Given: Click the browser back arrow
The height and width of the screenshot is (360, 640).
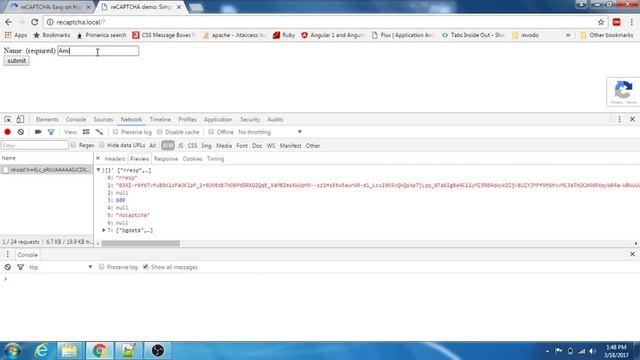Looking at the screenshot, I should coord(9,22).
